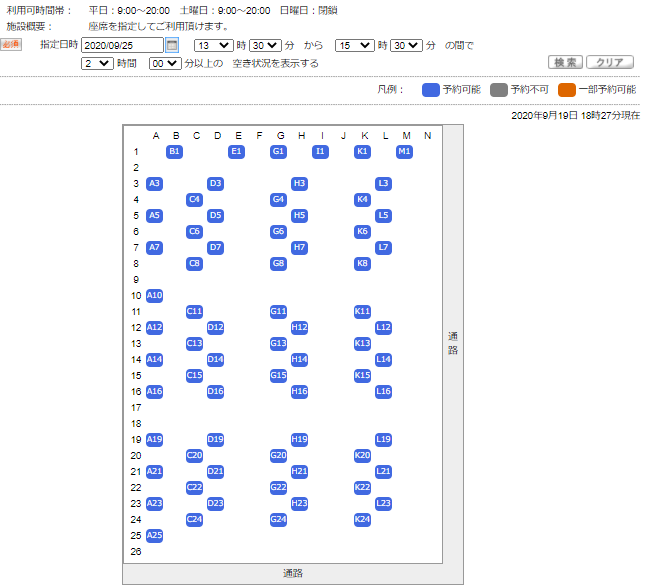Choose seat A10 on the left column
The width and height of the screenshot is (665, 587).
pyautogui.click(x=154, y=296)
